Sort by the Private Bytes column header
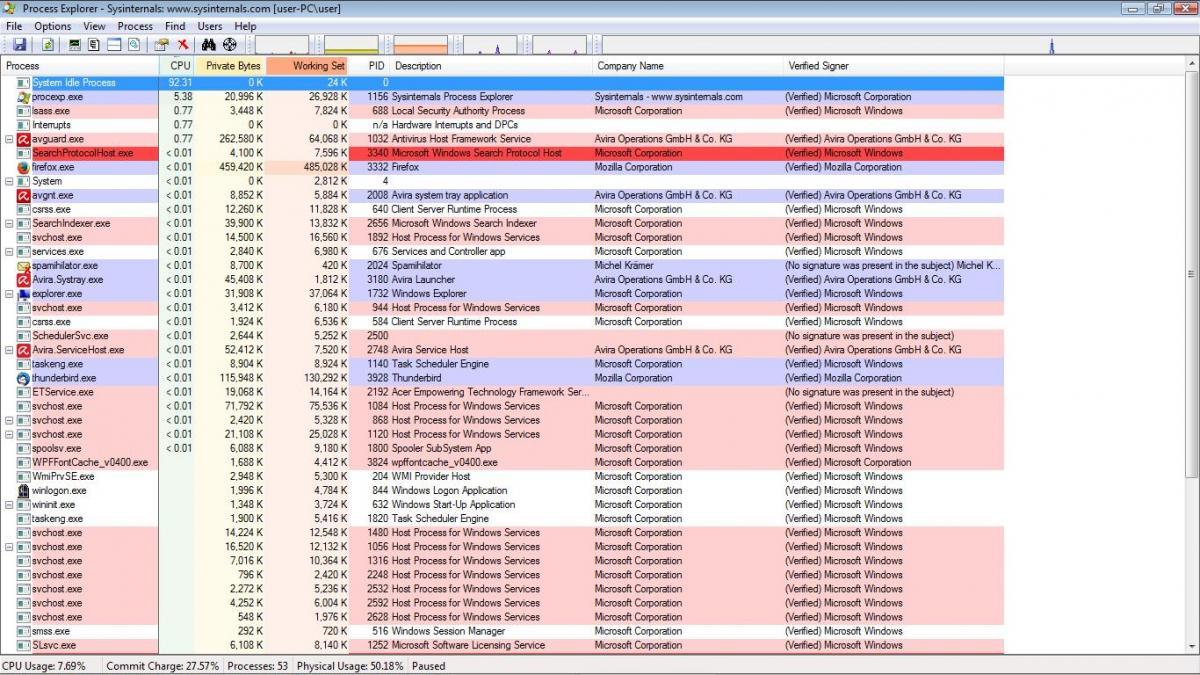The width and height of the screenshot is (1200, 675). 230,66
